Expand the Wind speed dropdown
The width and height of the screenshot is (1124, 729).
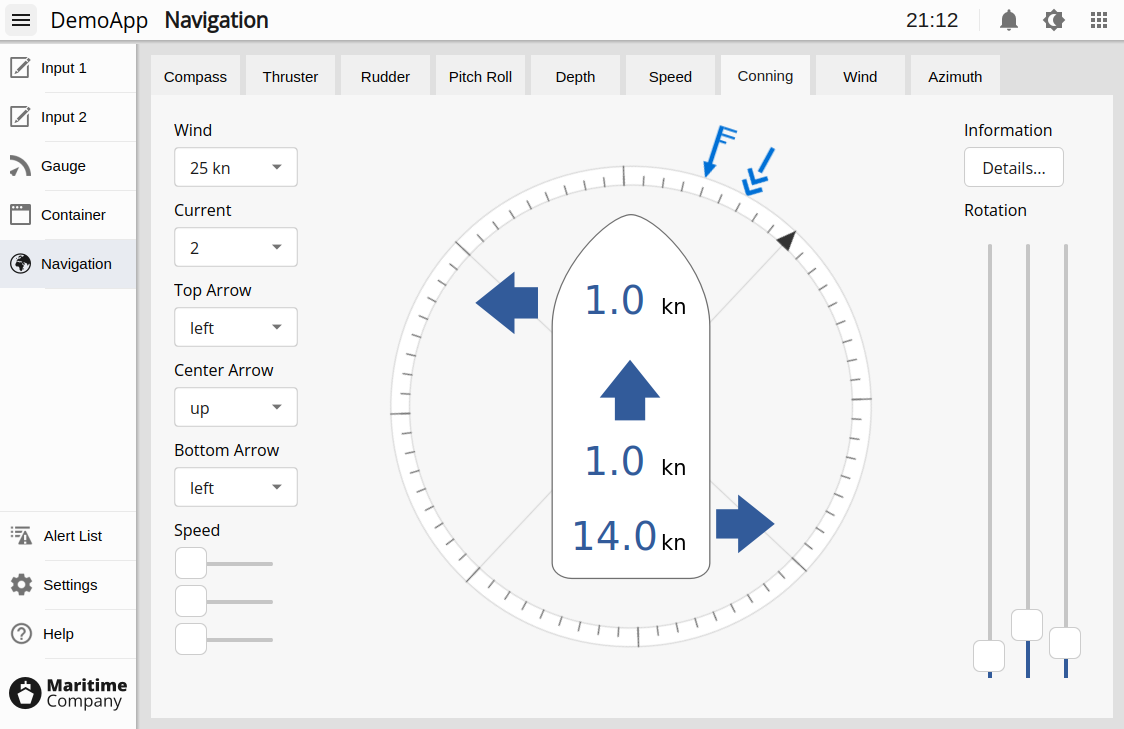point(236,168)
